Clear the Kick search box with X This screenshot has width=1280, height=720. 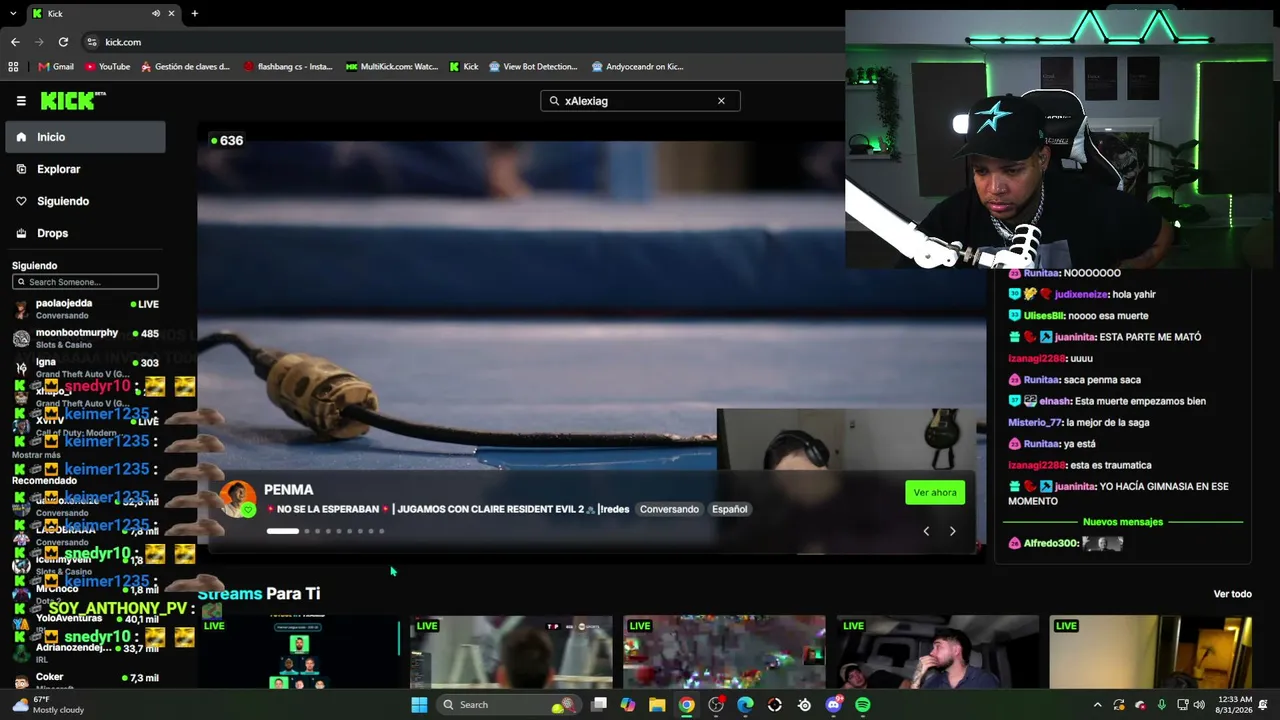721,101
